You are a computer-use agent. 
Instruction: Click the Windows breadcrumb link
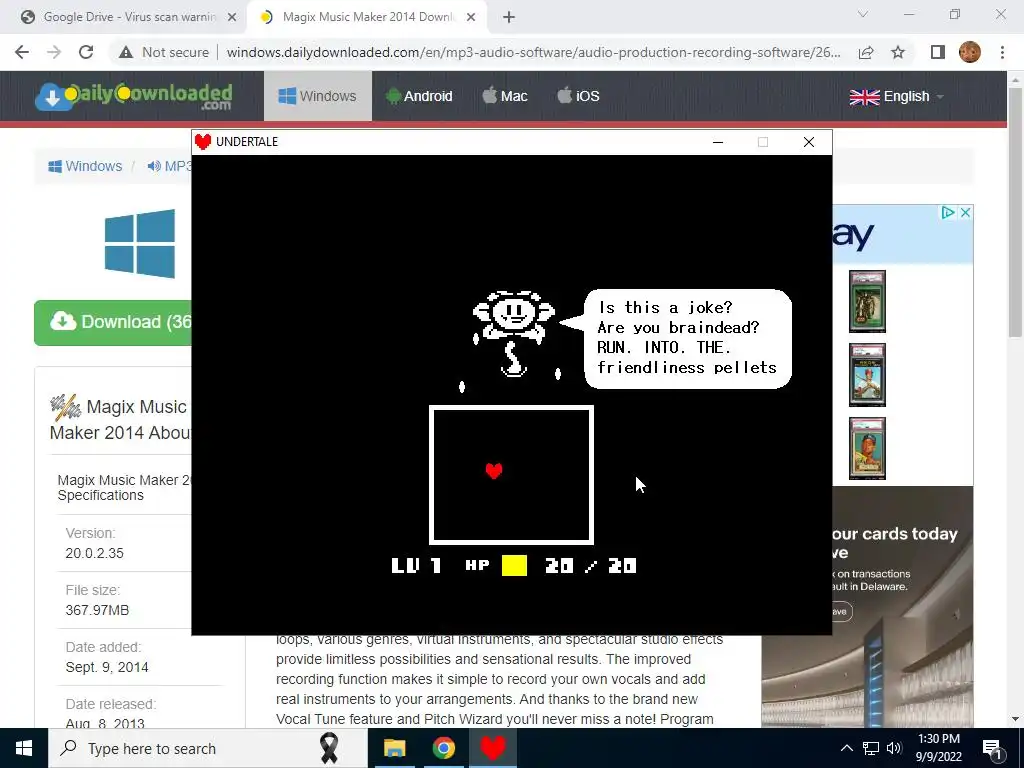point(85,166)
